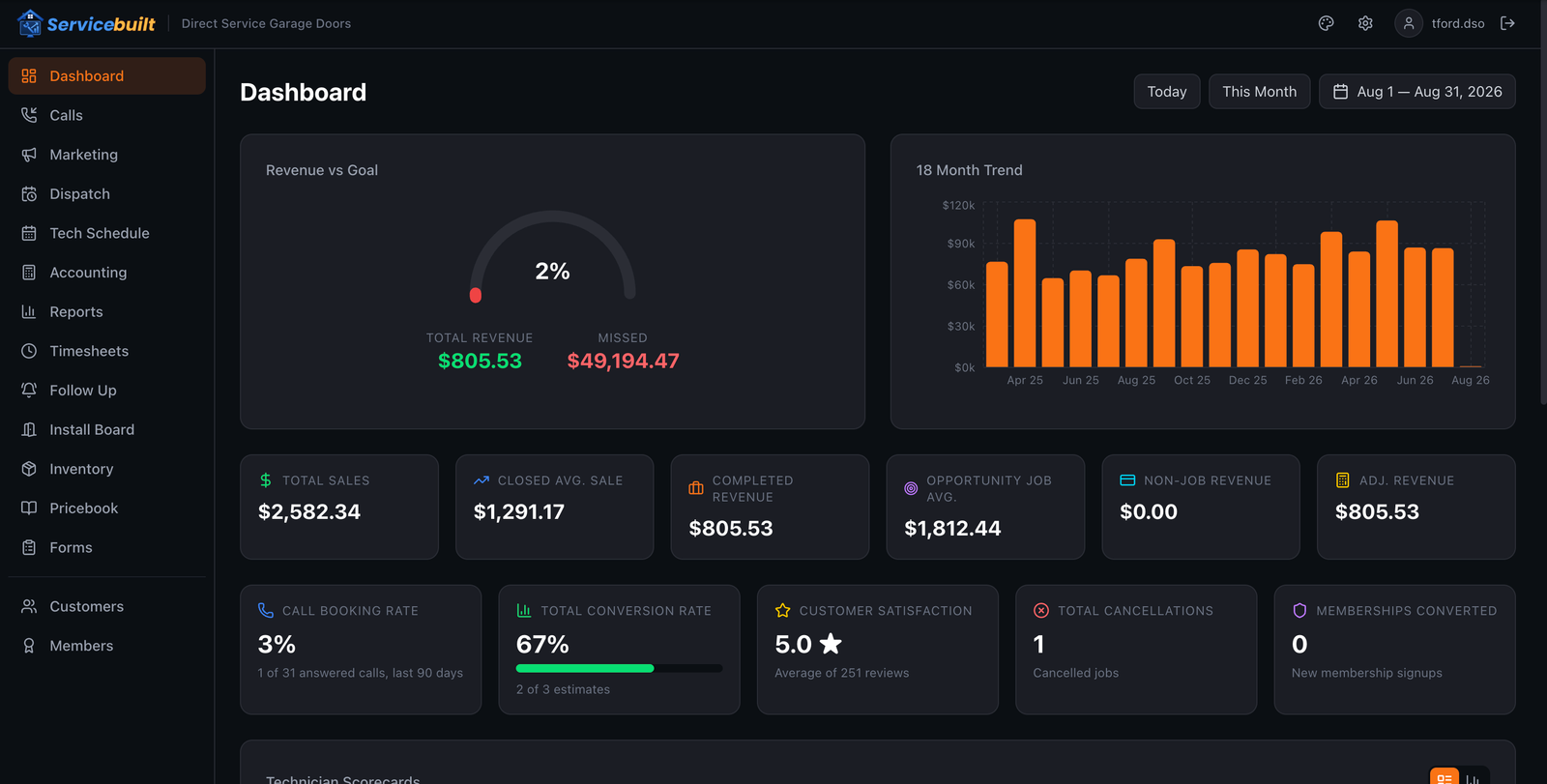Select the Inventory sidebar item
The width and height of the screenshot is (1547, 784).
coord(106,469)
